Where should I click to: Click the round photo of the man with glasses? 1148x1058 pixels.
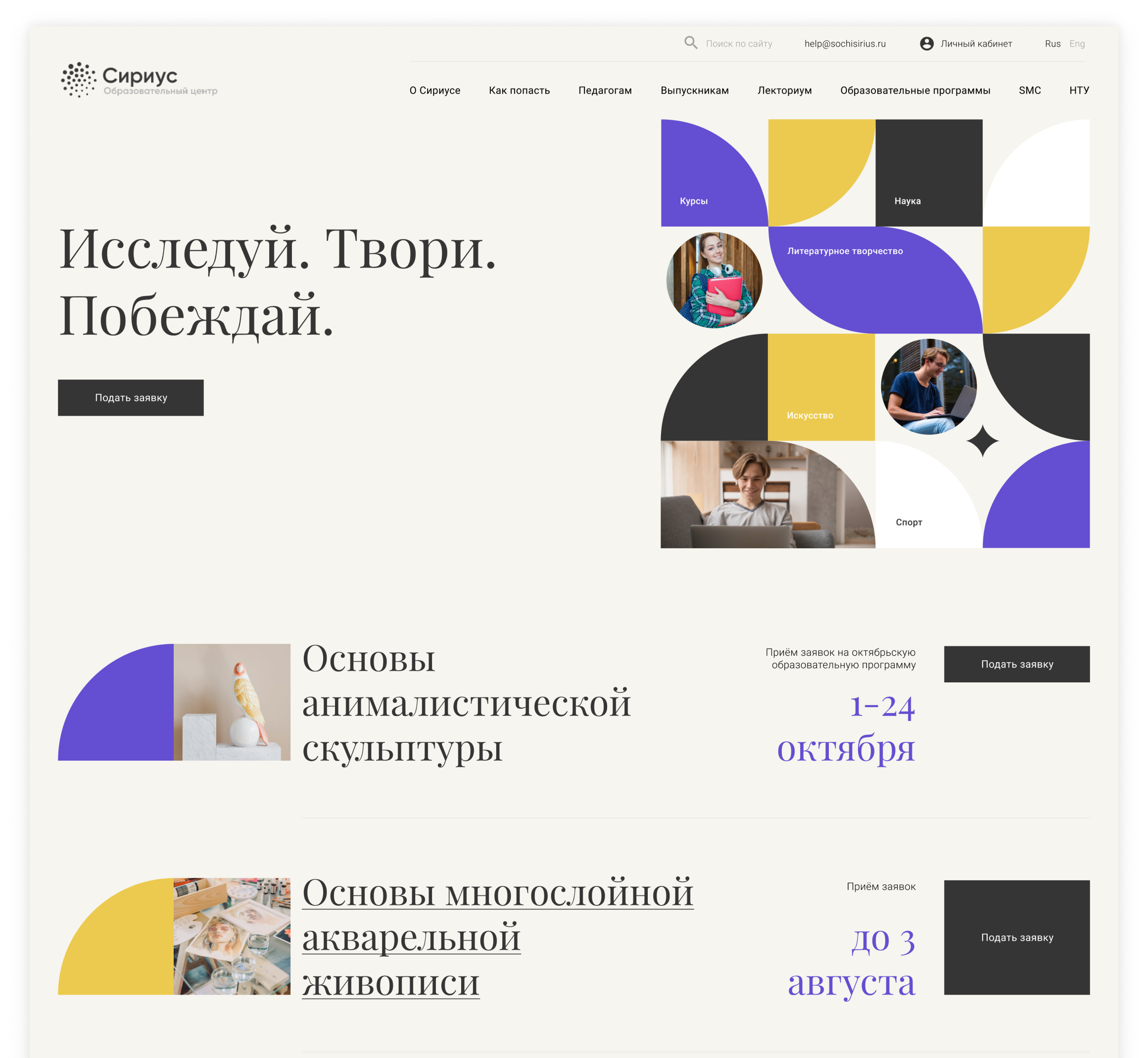click(928, 386)
